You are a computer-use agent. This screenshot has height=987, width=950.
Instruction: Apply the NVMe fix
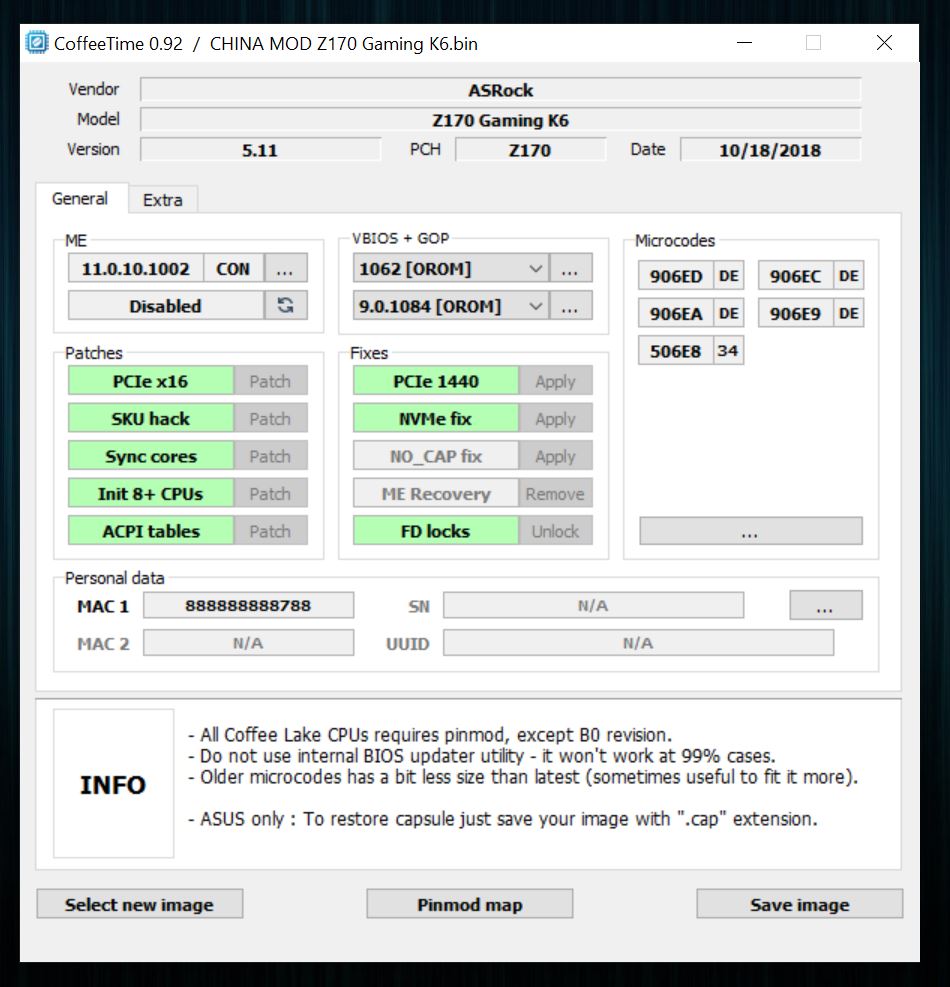[555, 419]
